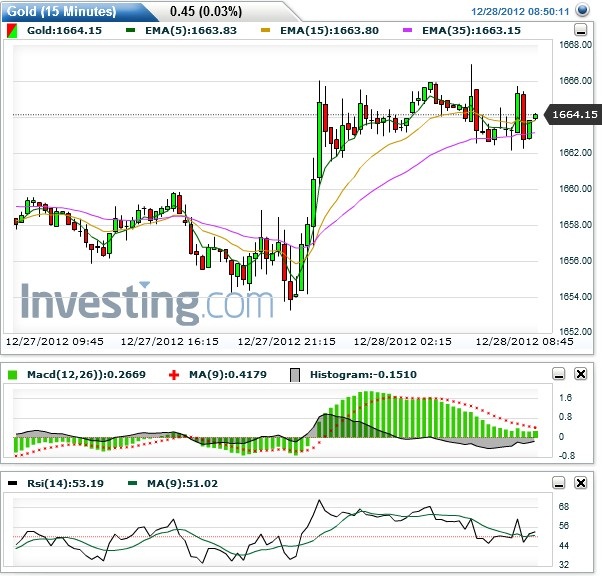Click the 0.8 MACD axis label
This screenshot has width=602, height=576.
pos(565,417)
